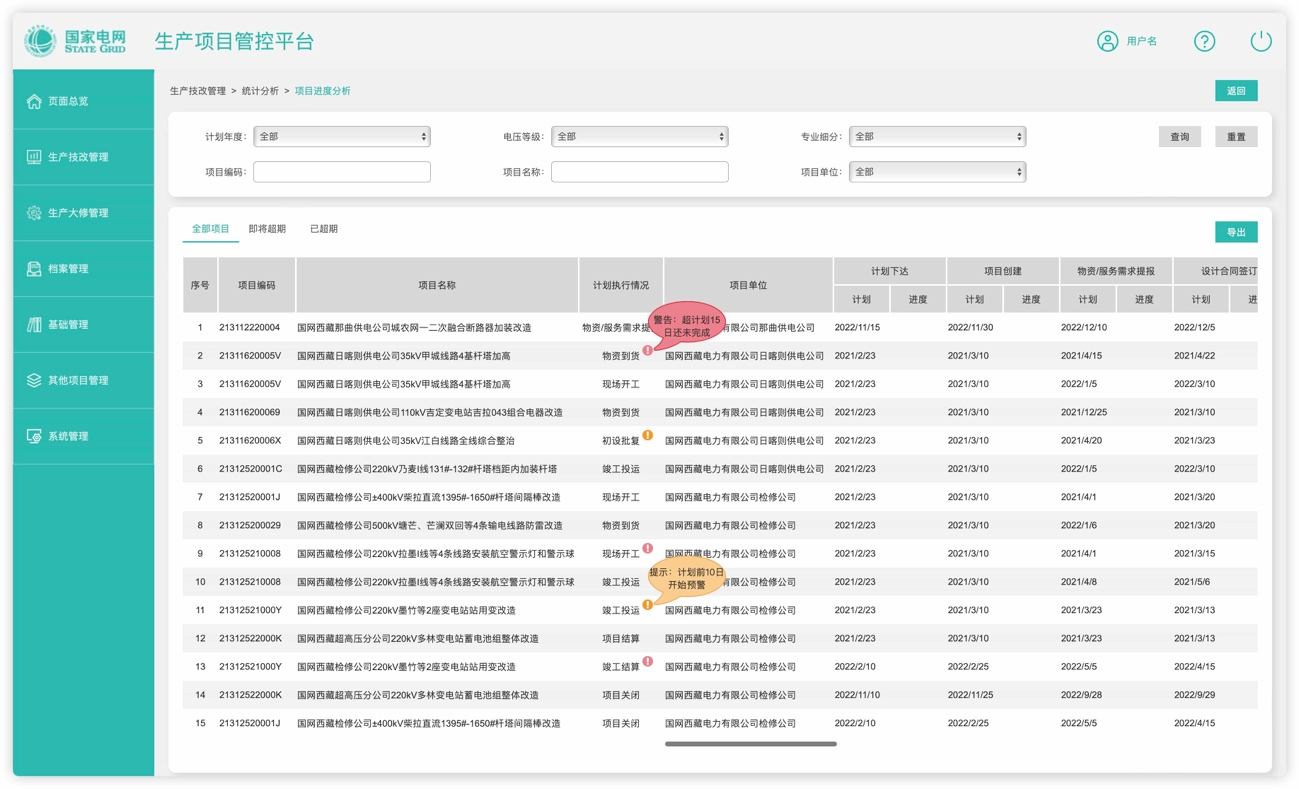Click project name containing 500kV塘芒
Image resolution: width=1299 pixels, height=789 pixels.
[x=430, y=526]
